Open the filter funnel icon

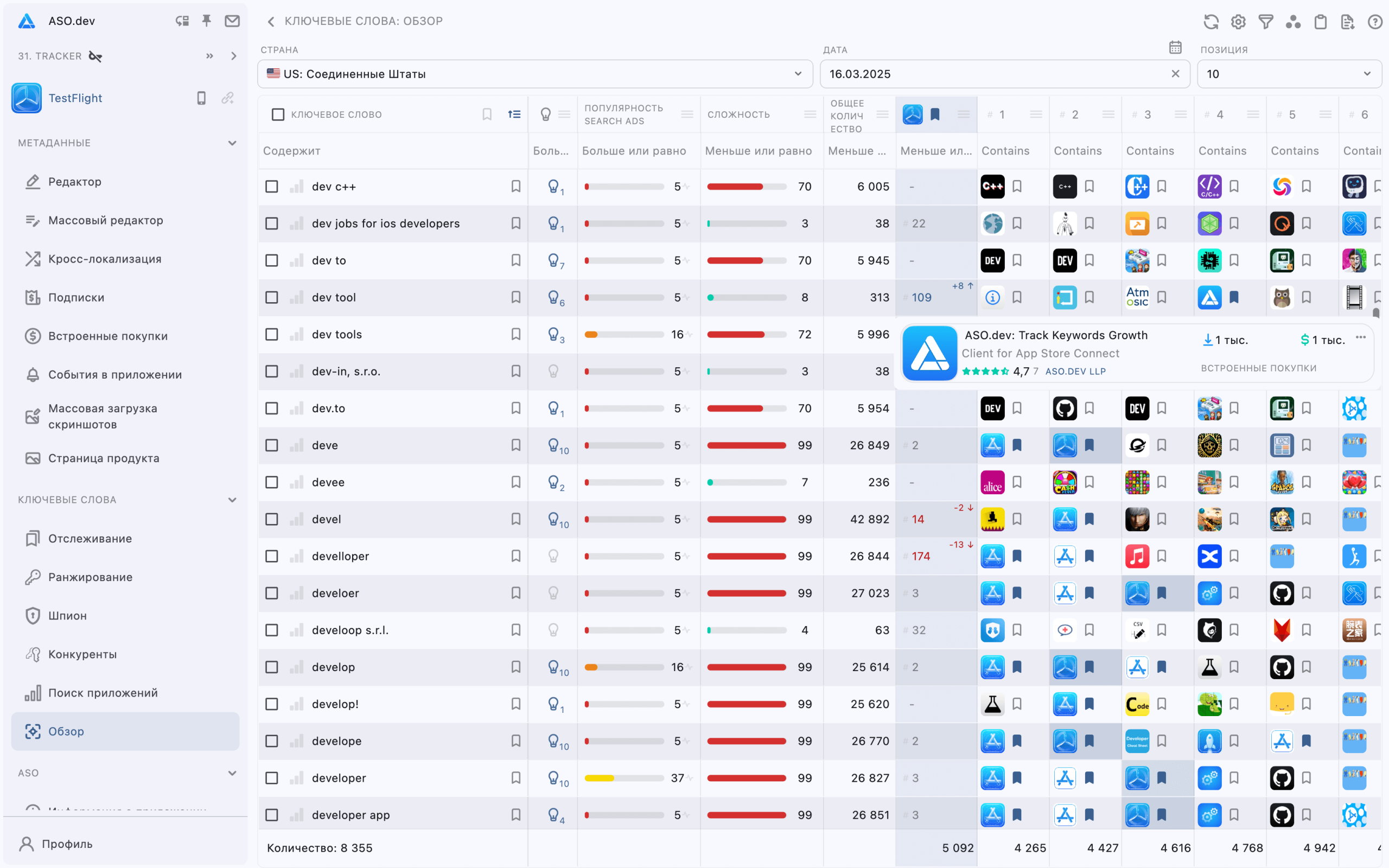point(1266,22)
